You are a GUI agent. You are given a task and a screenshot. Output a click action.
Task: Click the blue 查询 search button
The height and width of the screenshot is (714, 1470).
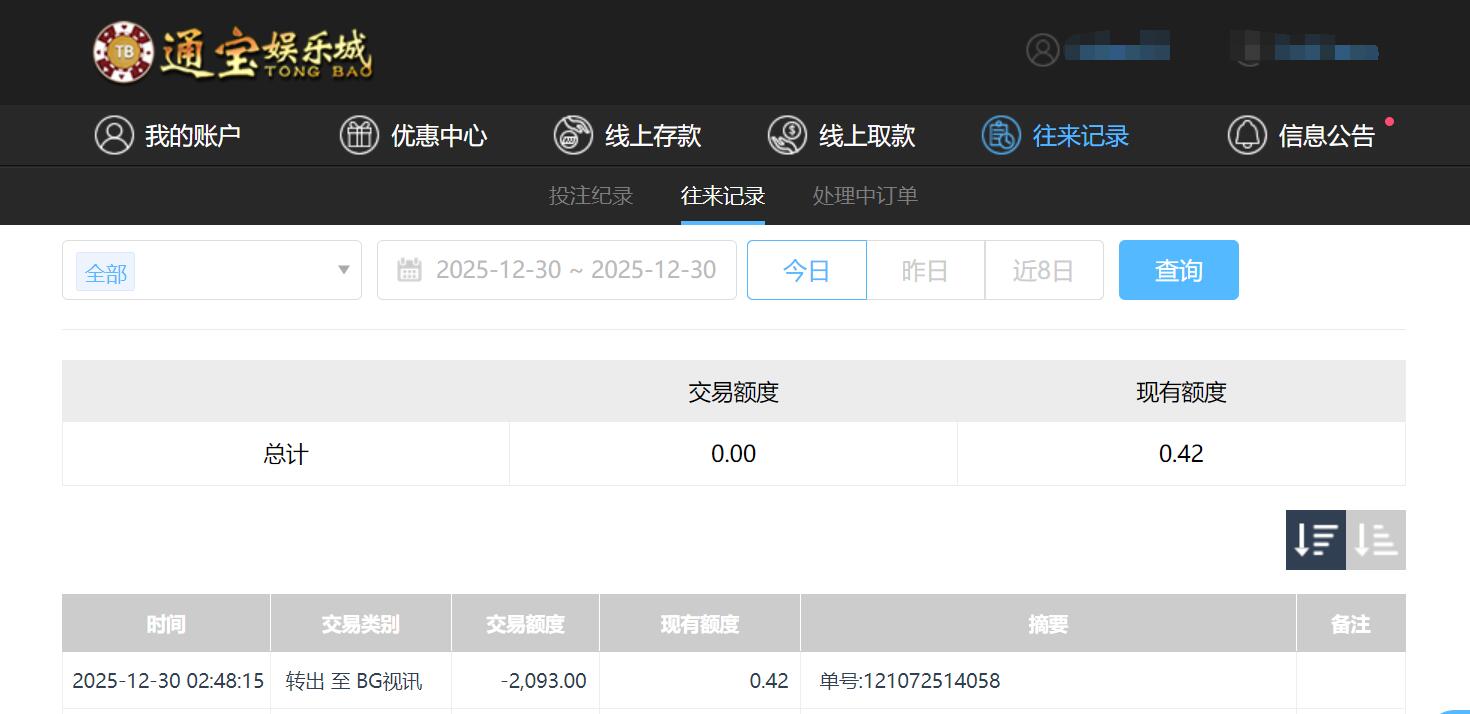tap(1178, 269)
